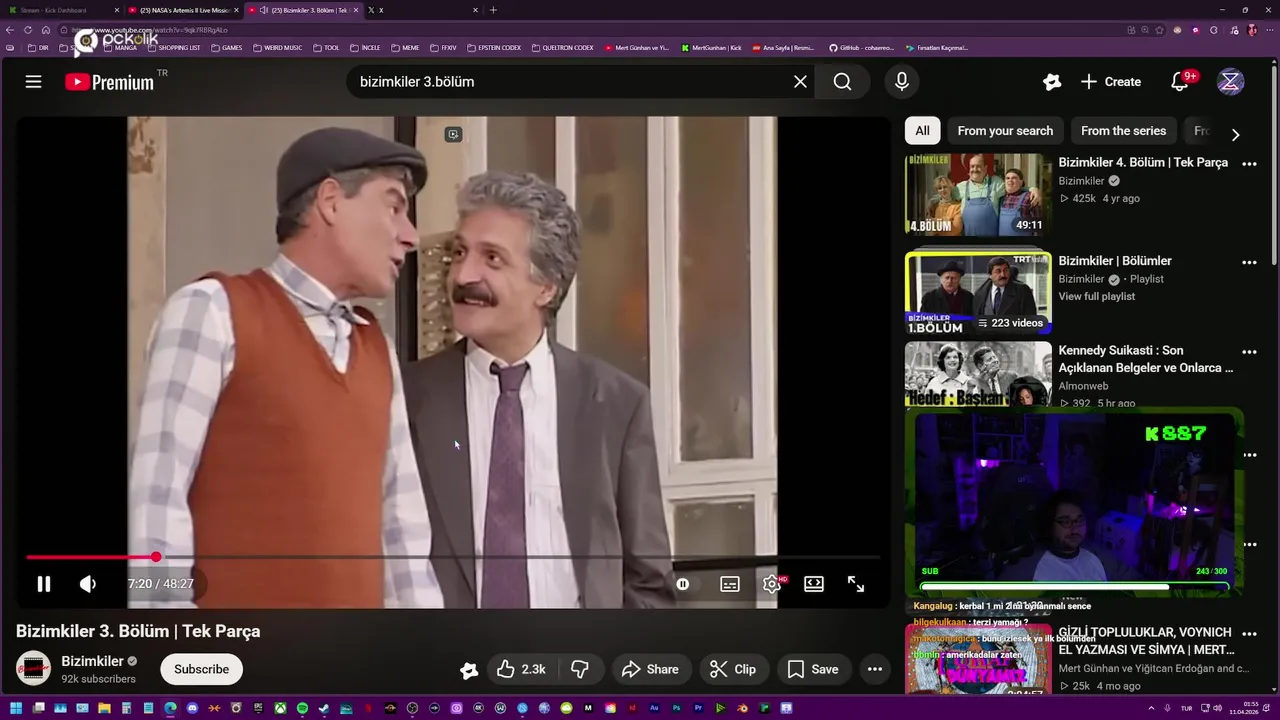Screen dimensions: 1280x720
Task: Like the video with 2.3k likes
Action: [521, 669]
